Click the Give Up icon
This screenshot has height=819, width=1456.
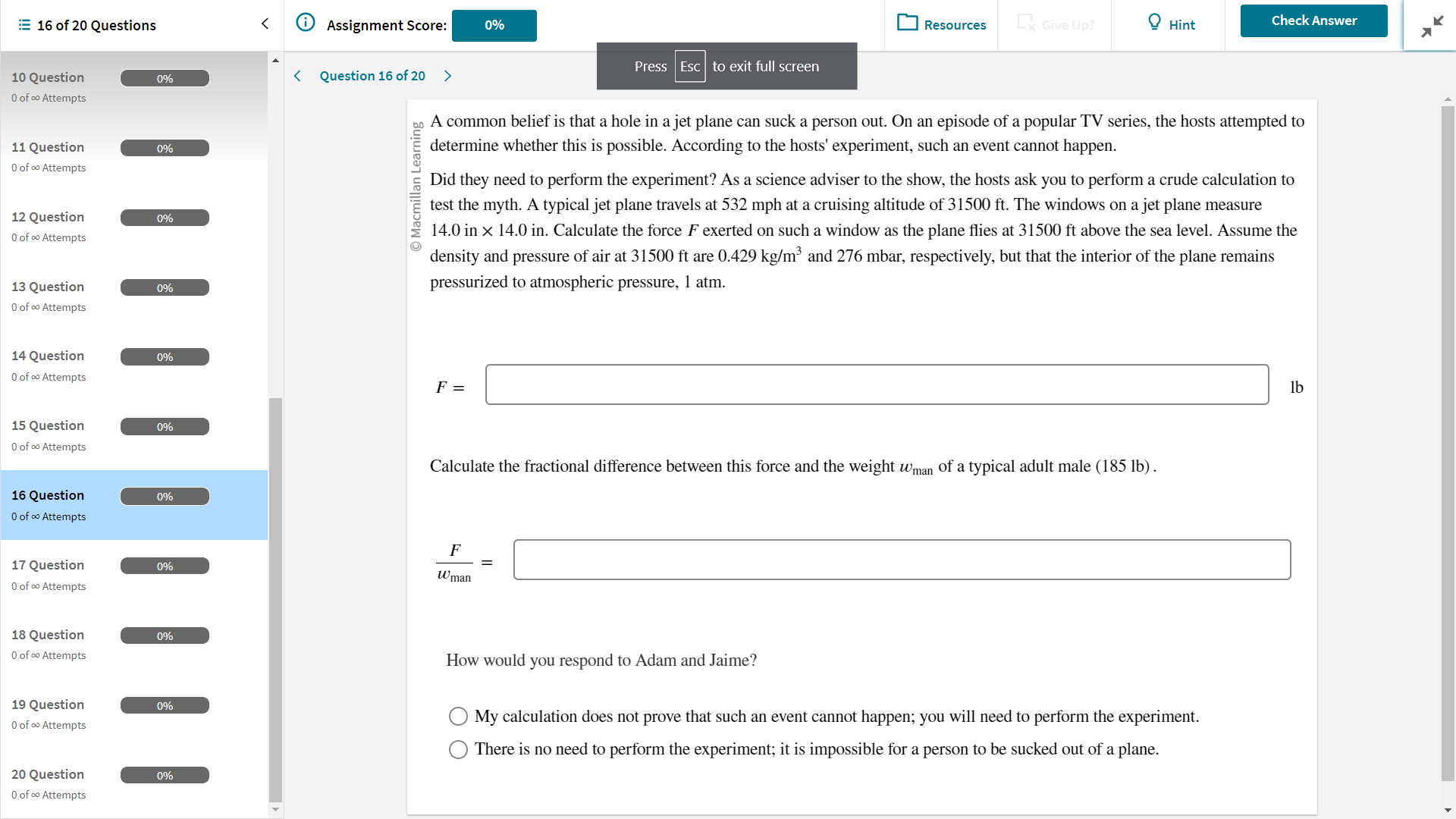(x=1025, y=24)
